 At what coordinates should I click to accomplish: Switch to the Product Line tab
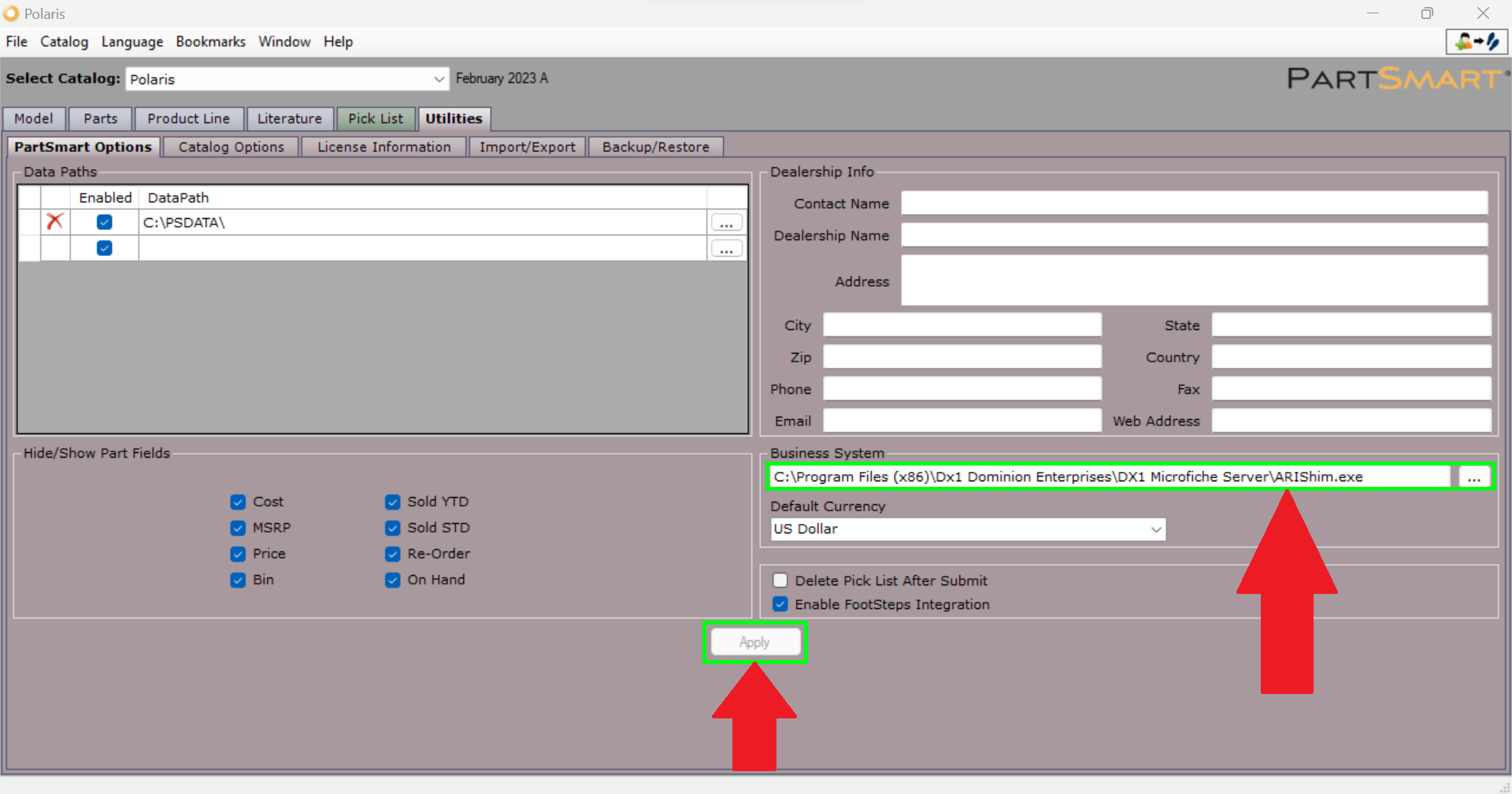(x=189, y=119)
